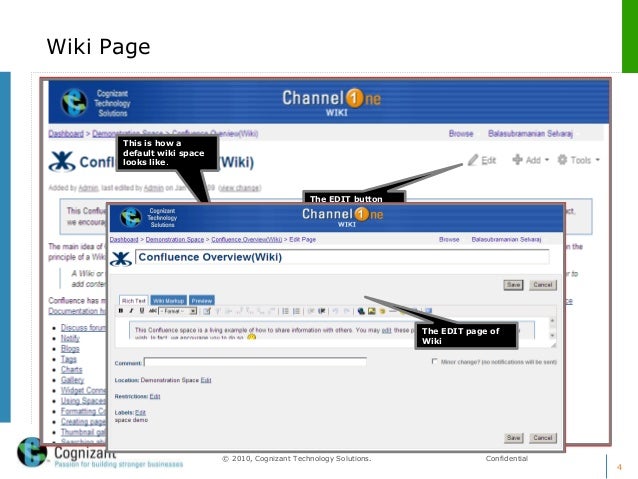
Task: Toggle bold formatting in the editor toolbar
Action: tap(121, 311)
